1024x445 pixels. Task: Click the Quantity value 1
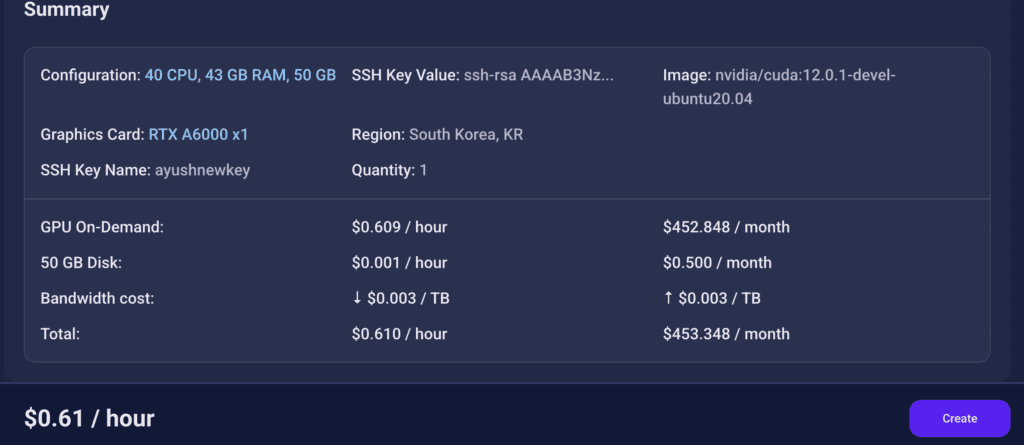423,171
